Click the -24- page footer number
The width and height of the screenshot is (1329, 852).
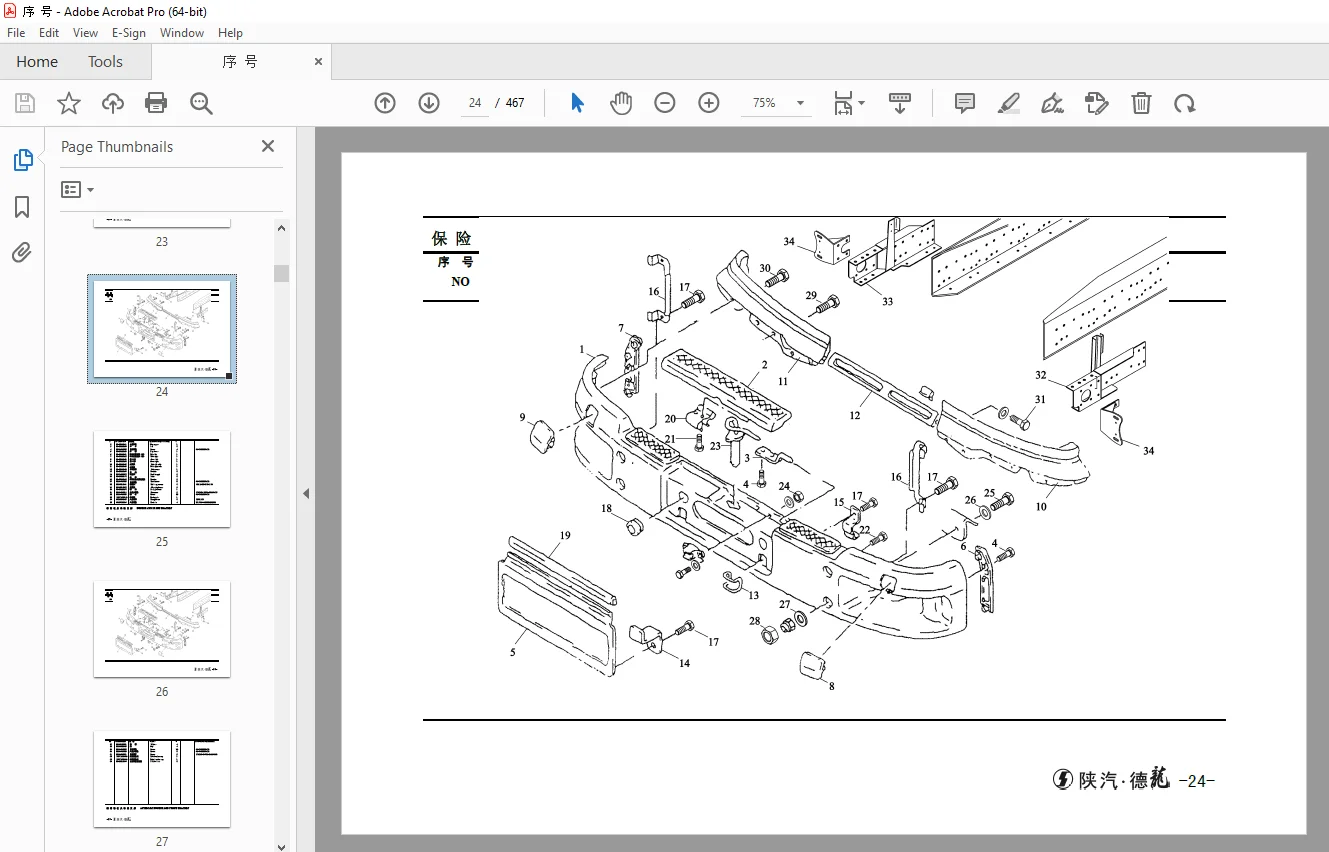point(1197,781)
